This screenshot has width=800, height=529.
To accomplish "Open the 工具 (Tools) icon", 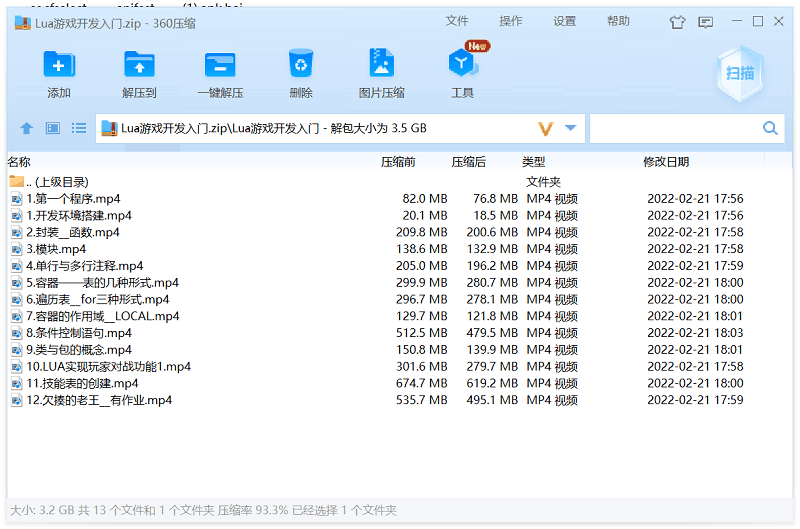I will click(x=462, y=65).
